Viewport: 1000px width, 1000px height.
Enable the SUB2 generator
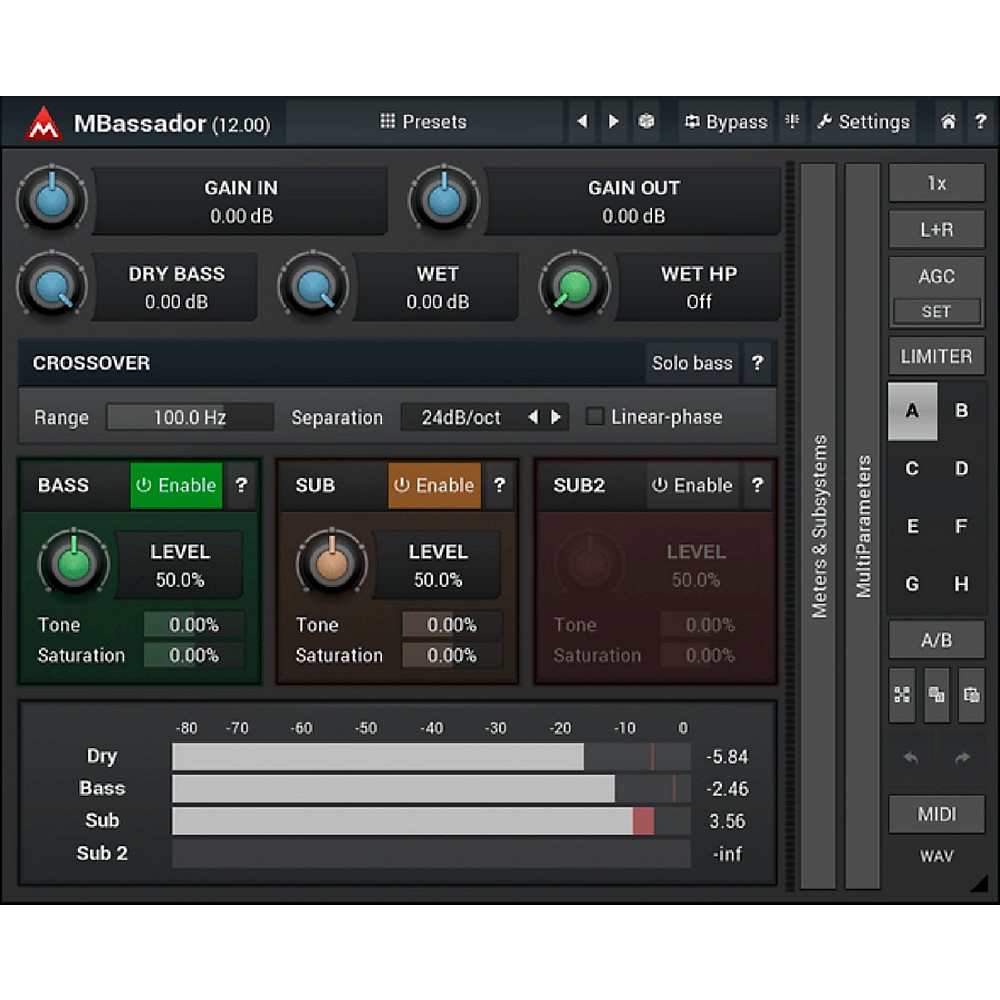pos(692,486)
